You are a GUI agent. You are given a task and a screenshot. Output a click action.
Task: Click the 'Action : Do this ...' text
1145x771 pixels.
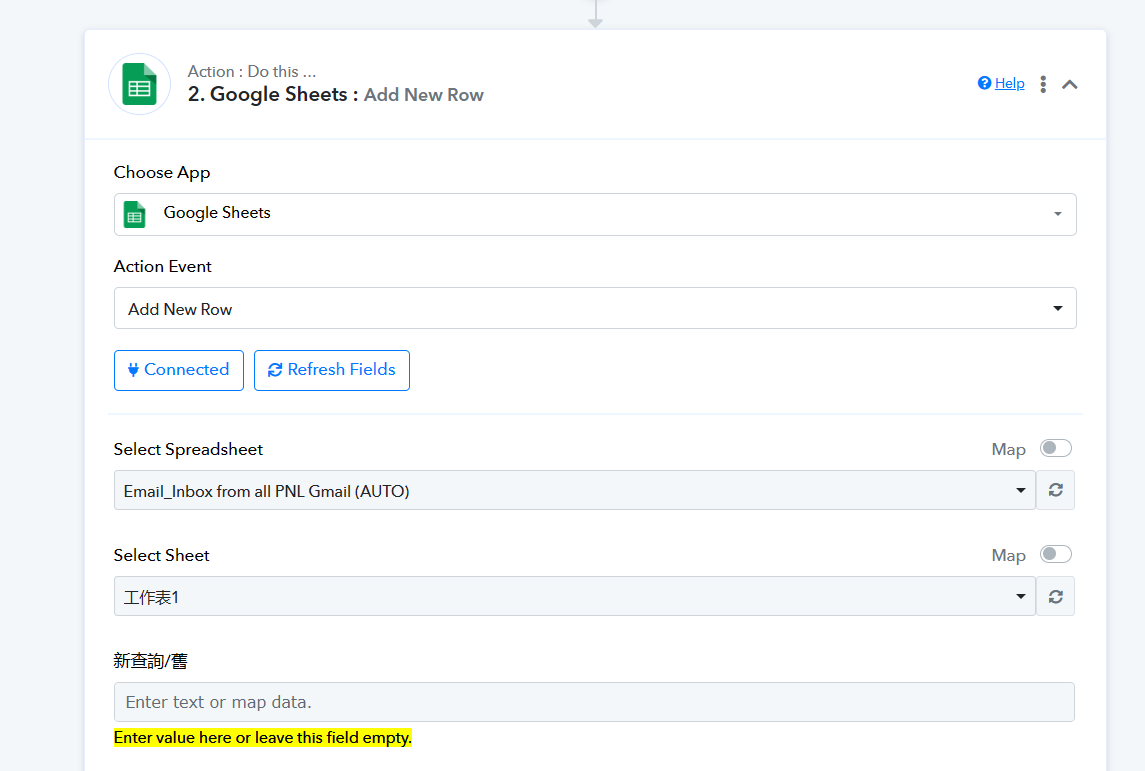point(252,72)
